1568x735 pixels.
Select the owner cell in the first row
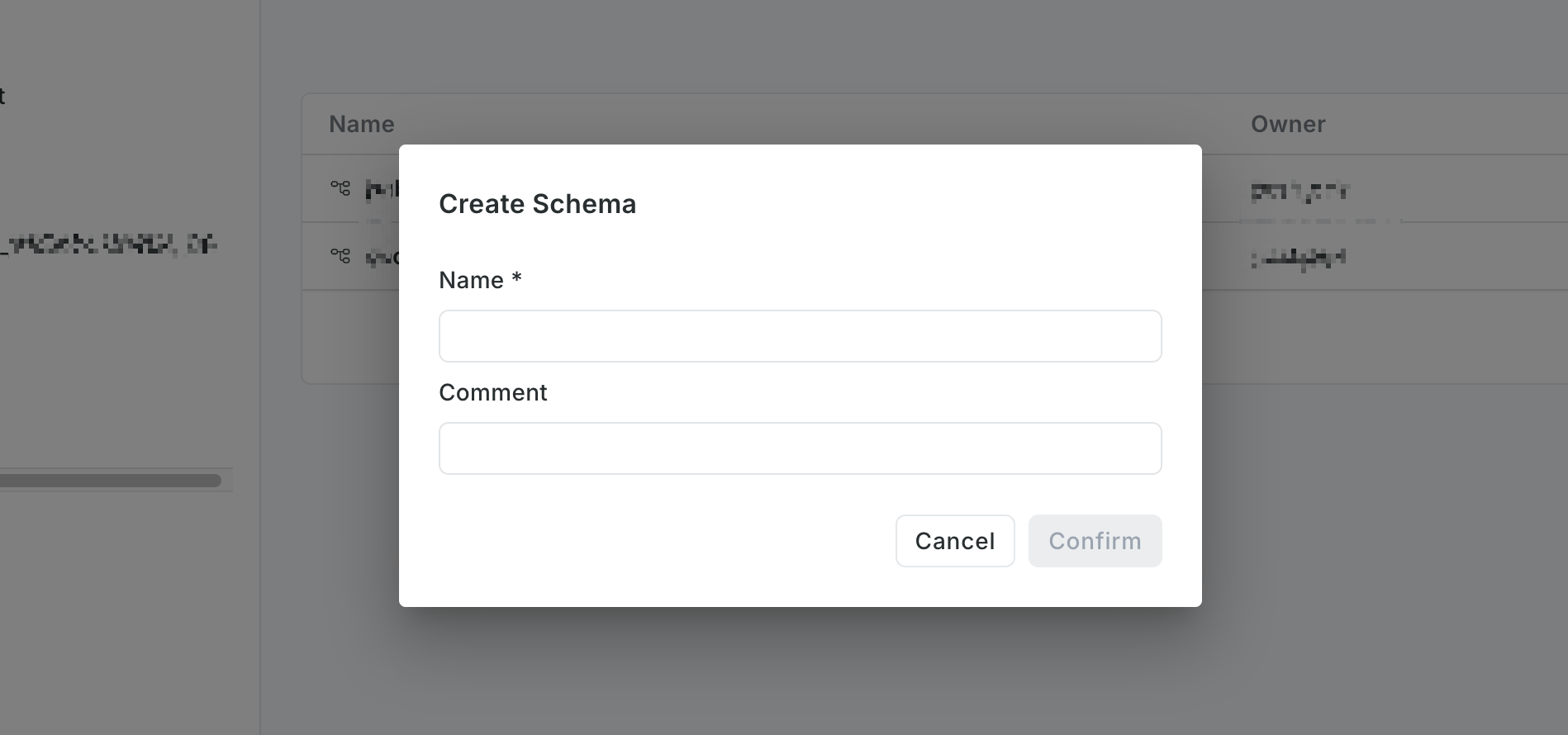[1299, 192]
